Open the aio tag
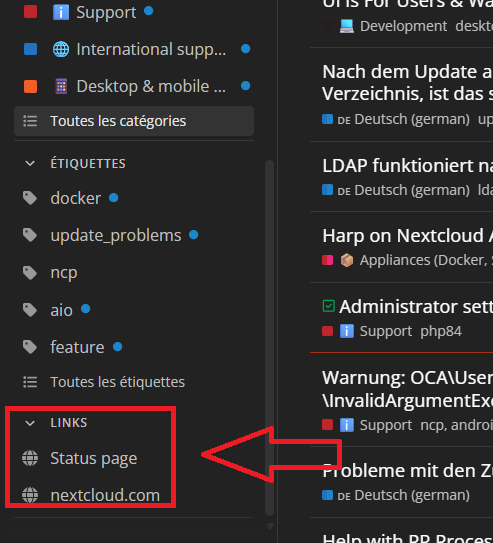Viewport: 493px width, 543px height. 62,310
